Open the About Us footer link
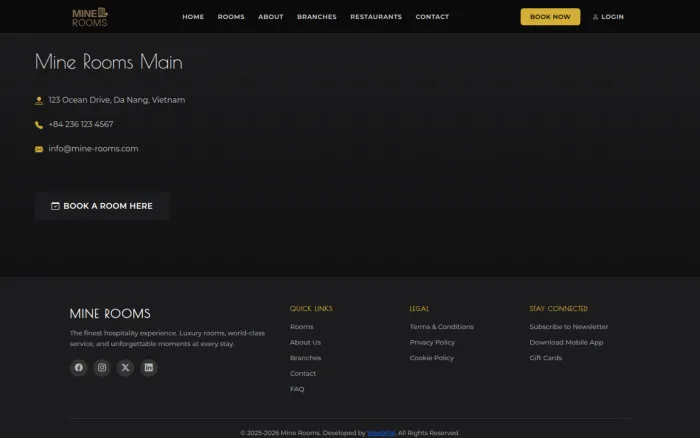This screenshot has height=438, width=700. [x=305, y=342]
